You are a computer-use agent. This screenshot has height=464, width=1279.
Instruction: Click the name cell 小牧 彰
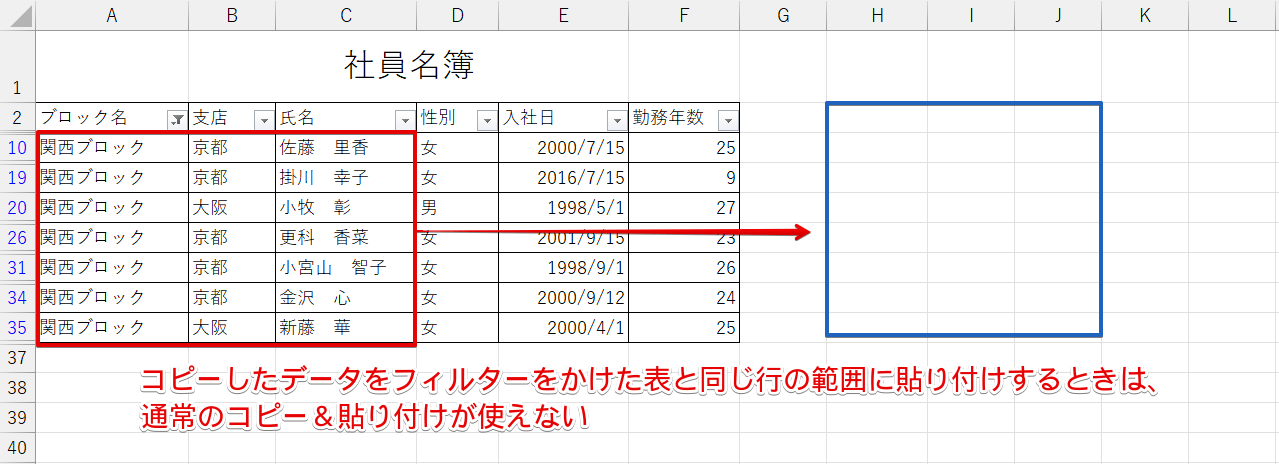pos(346,208)
